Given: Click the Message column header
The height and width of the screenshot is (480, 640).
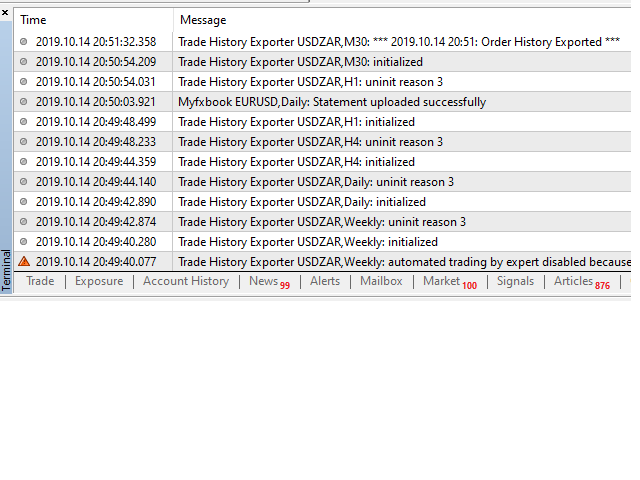Looking at the screenshot, I should (203, 20).
